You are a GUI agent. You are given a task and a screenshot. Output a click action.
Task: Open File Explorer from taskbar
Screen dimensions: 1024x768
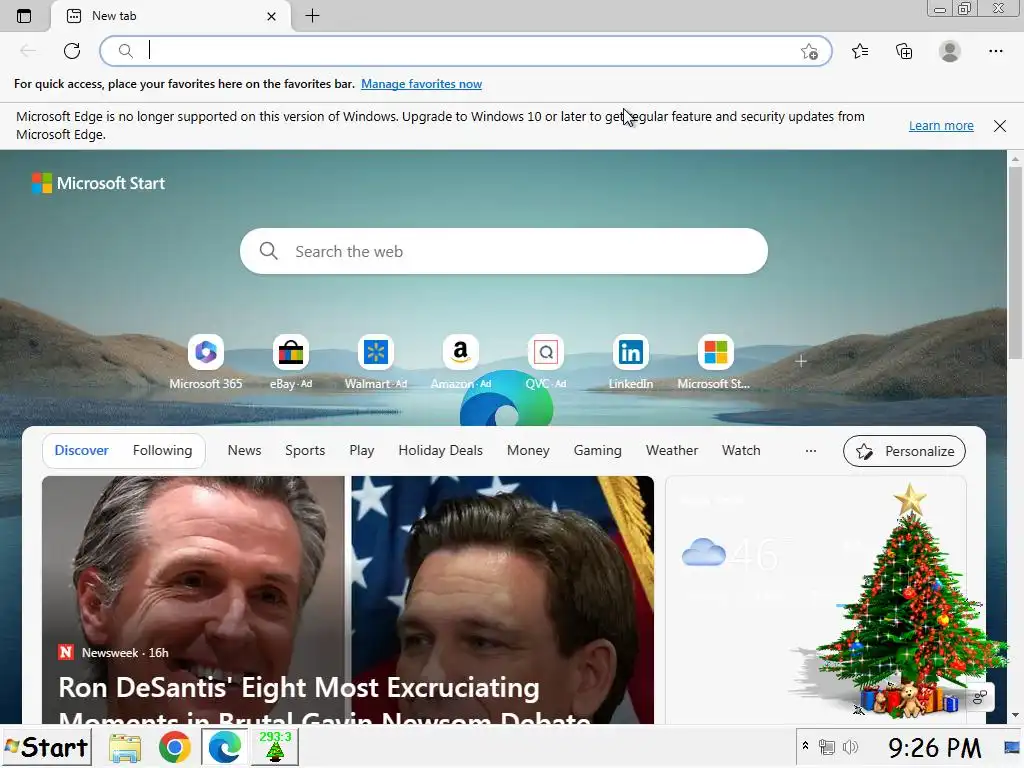click(125, 748)
